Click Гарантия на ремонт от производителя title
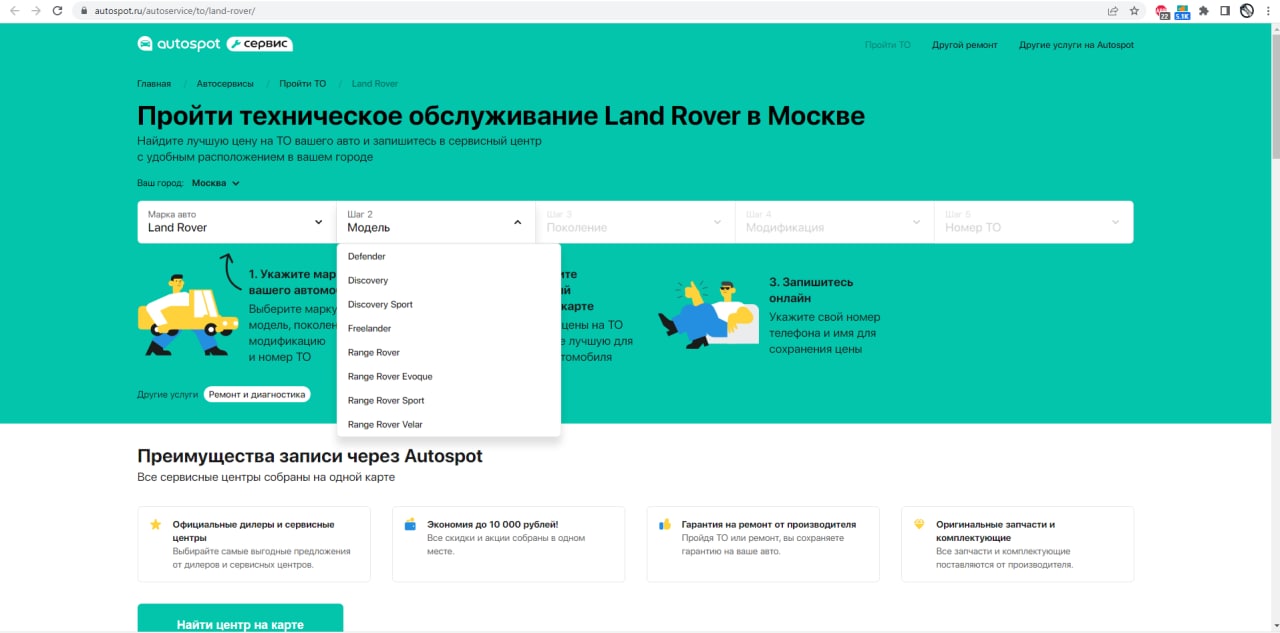The image size is (1280, 633). 769,524
